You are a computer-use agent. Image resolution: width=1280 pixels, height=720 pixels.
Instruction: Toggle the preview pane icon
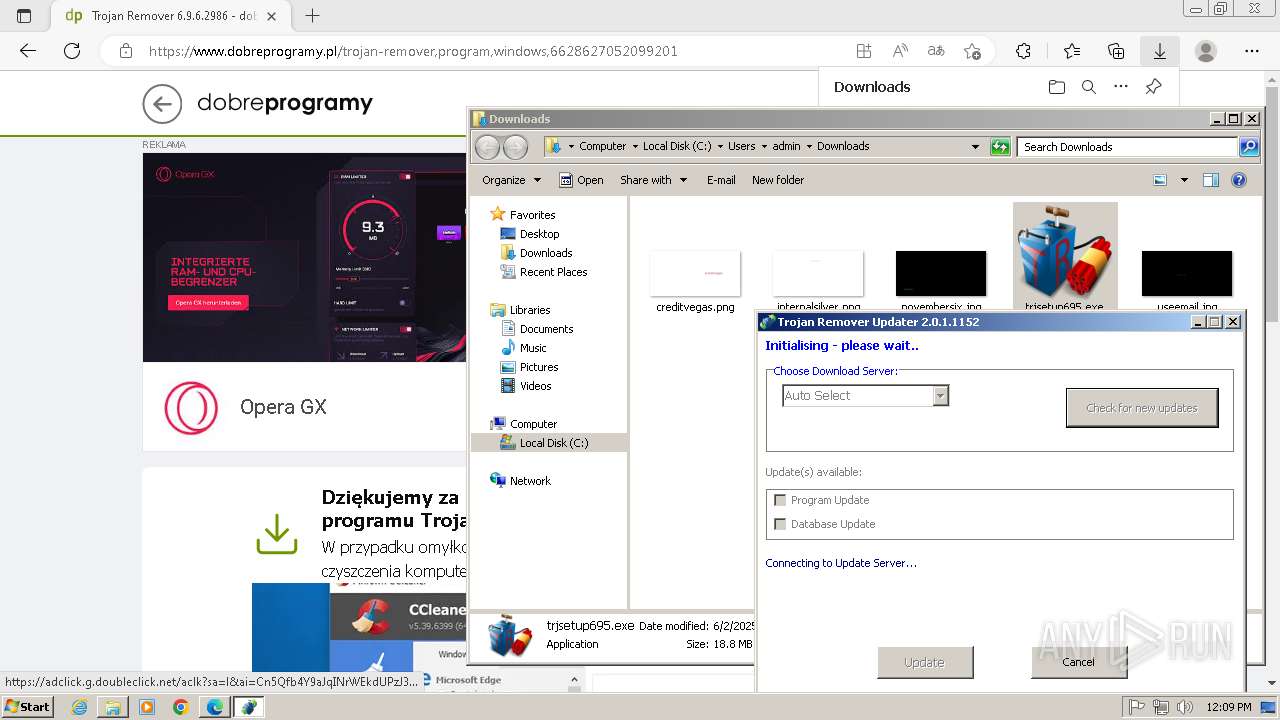pyautogui.click(x=1211, y=180)
